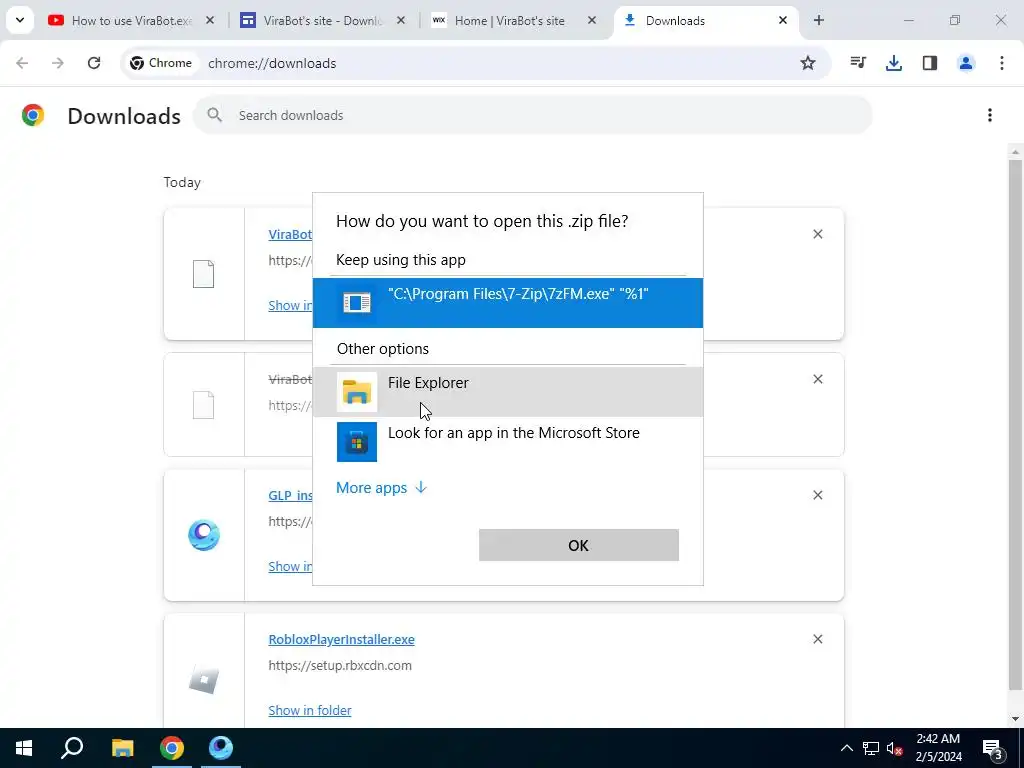
Task: Expand the More apps list
Action: [381, 488]
